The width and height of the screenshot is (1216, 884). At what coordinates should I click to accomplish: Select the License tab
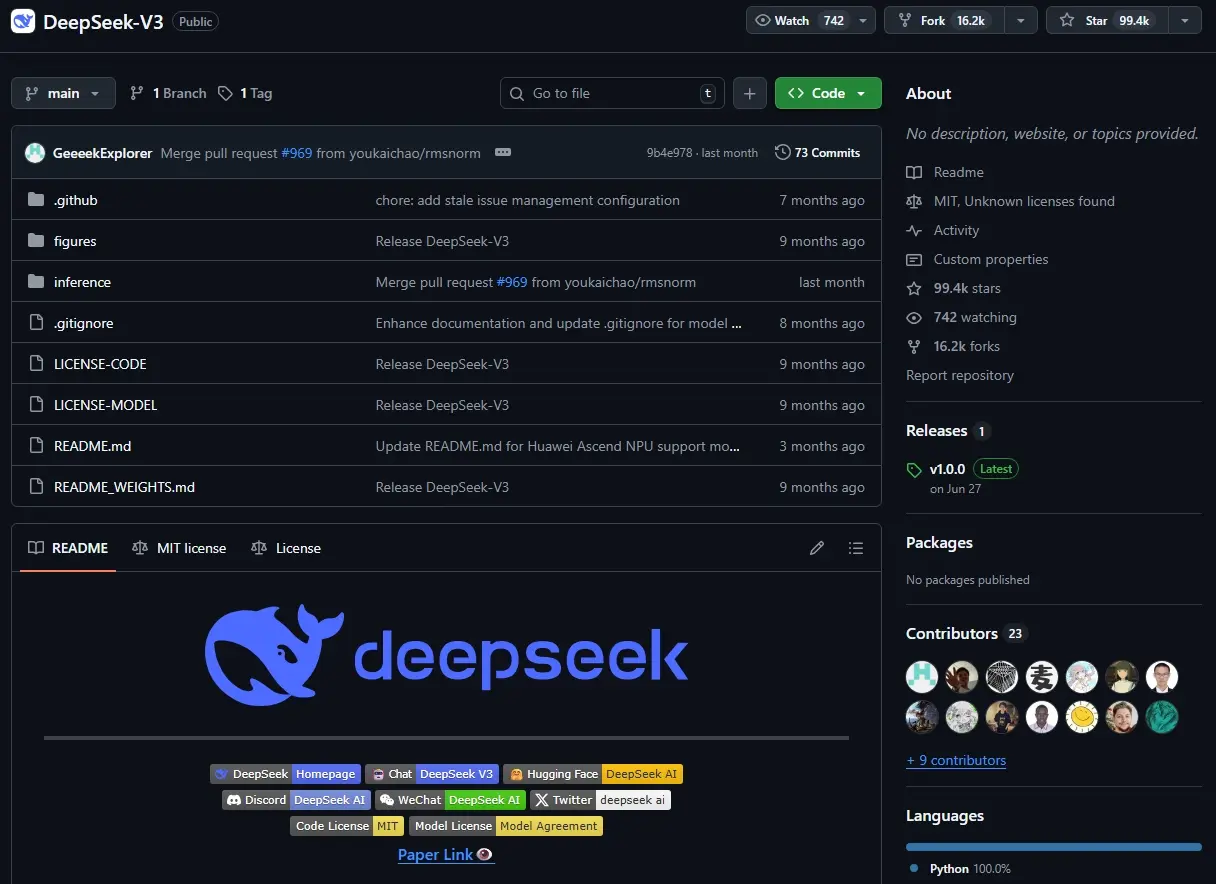286,548
